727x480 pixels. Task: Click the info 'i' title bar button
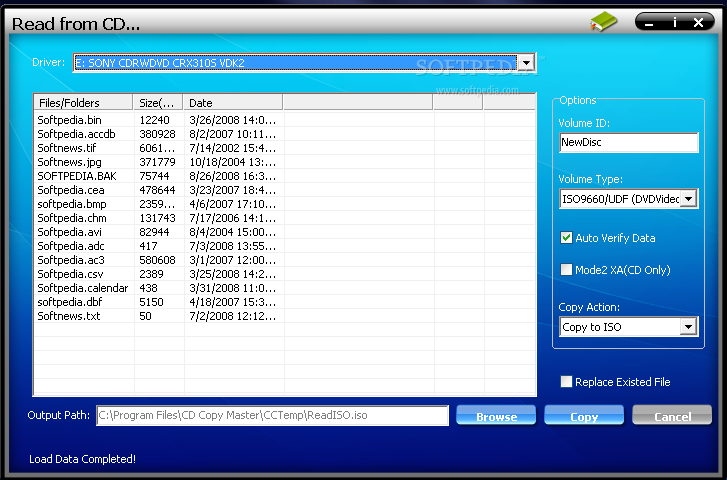675,22
